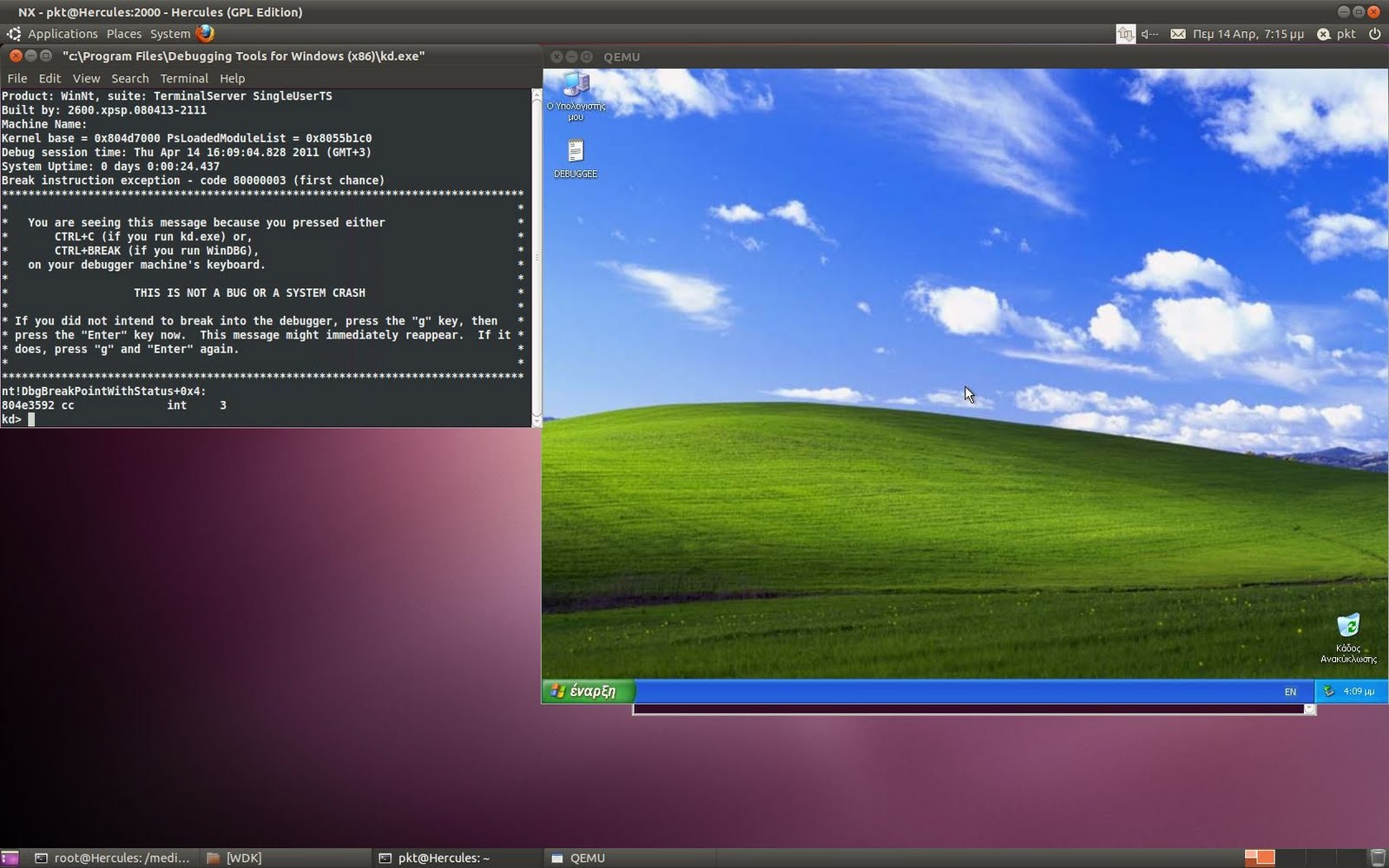Click 'Kernel base = 0x804d7000' text line
The width and height of the screenshot is (1389, 868).
[x=187, y=139]
